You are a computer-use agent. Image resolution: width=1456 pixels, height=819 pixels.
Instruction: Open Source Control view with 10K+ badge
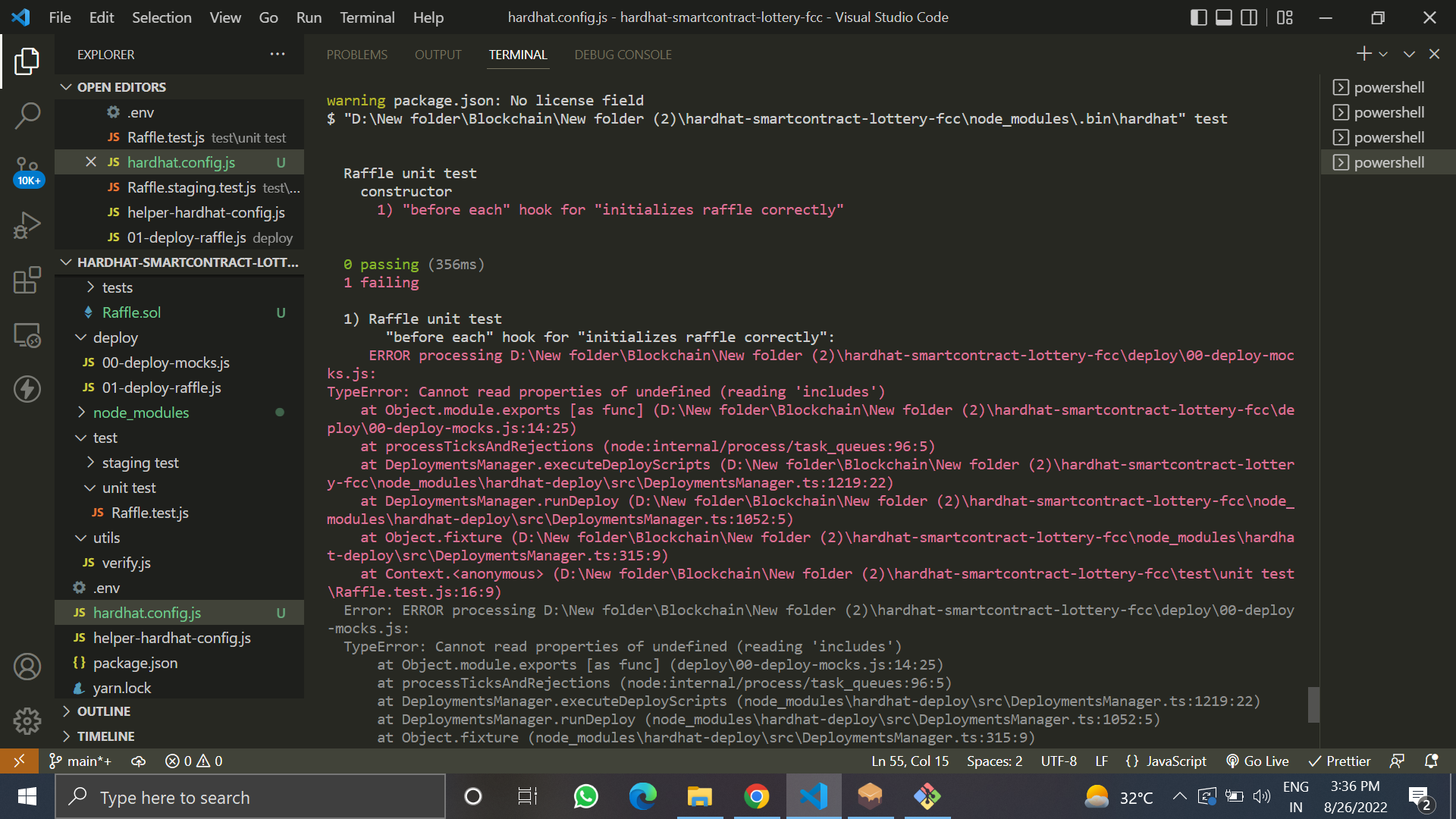click(27, 171)
